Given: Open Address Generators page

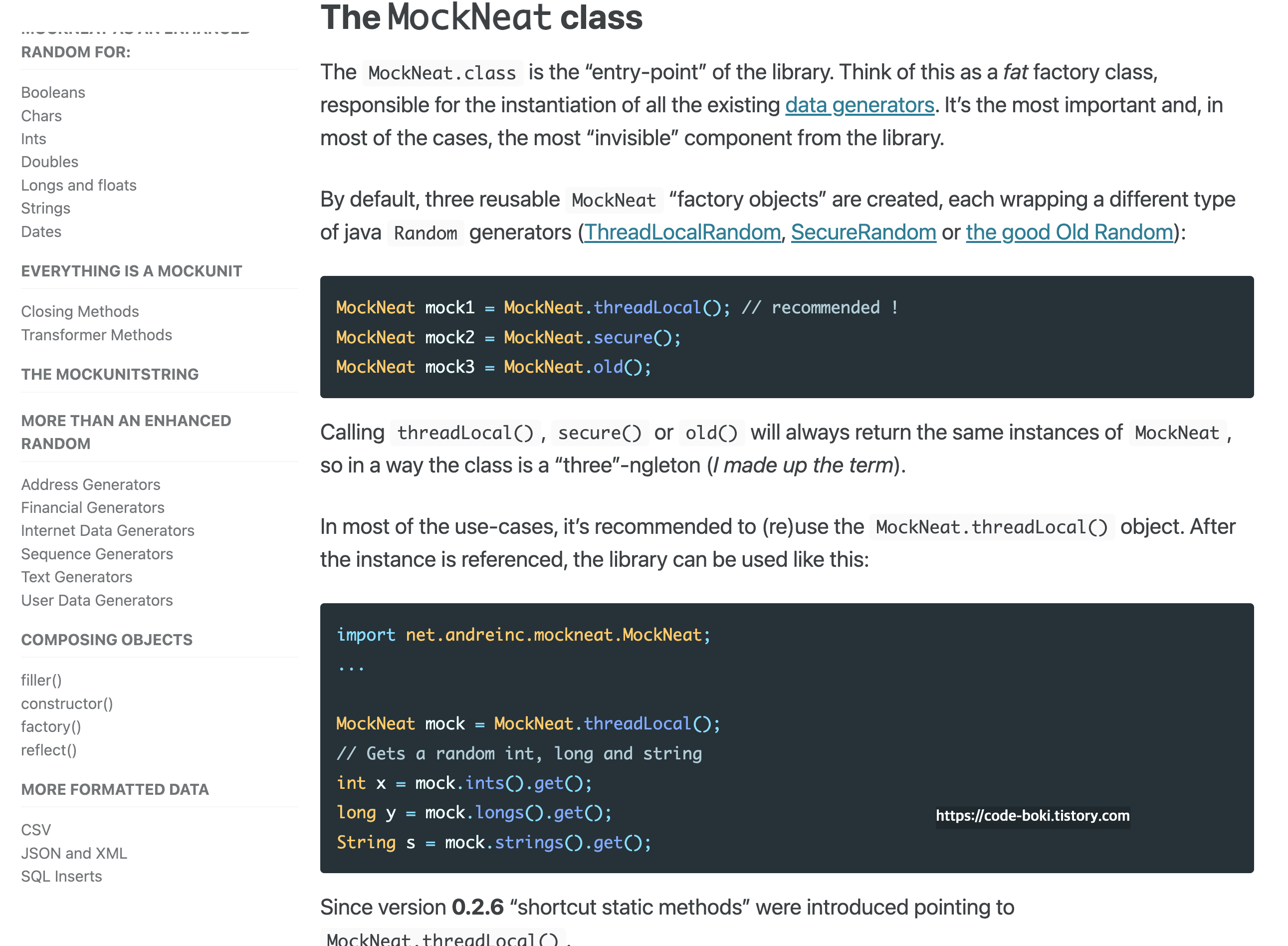Looking at the screenshot, I should click(x=90, y=484).
